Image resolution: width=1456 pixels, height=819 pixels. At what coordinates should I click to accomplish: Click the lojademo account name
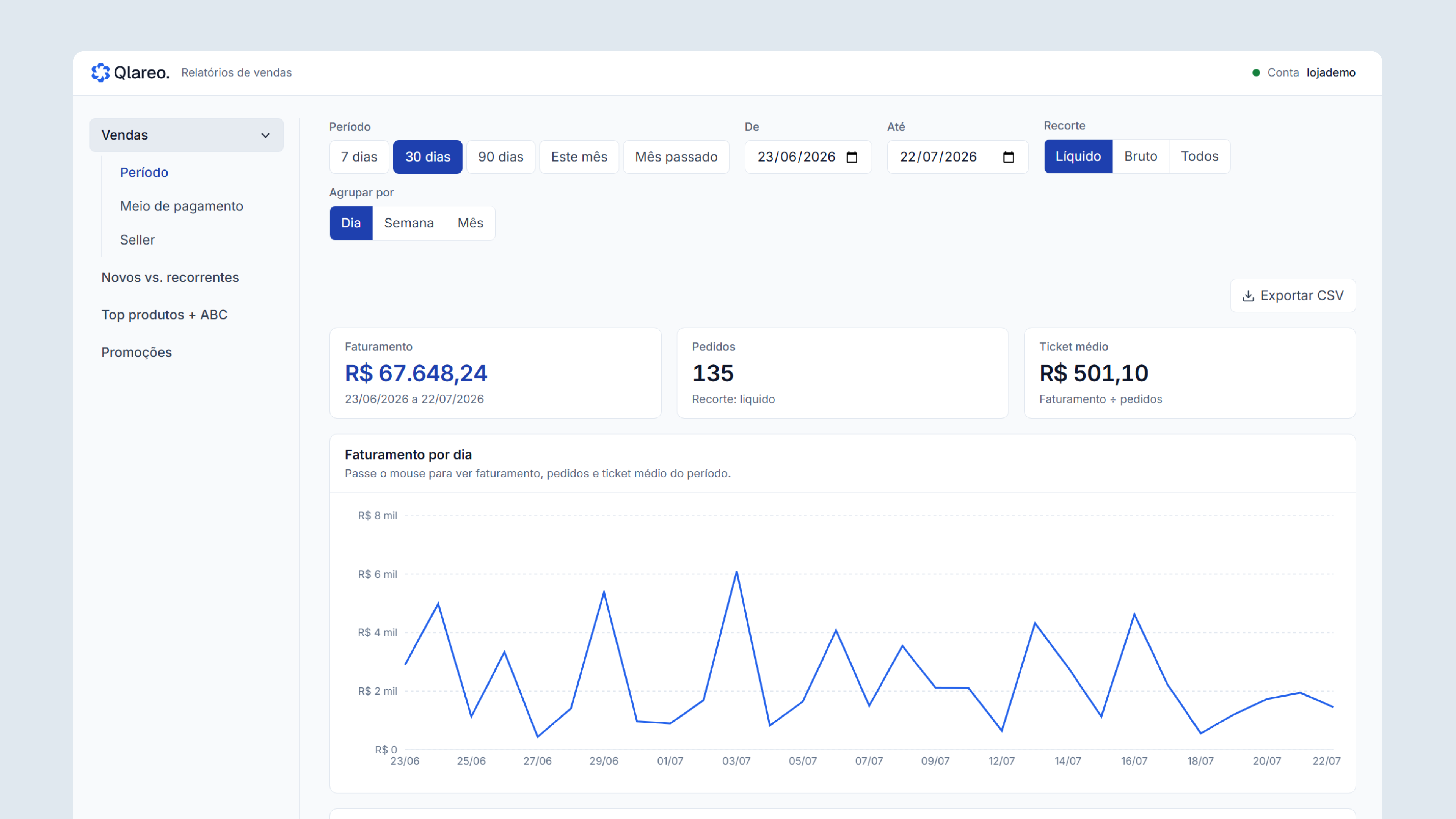click(1331, 72)
